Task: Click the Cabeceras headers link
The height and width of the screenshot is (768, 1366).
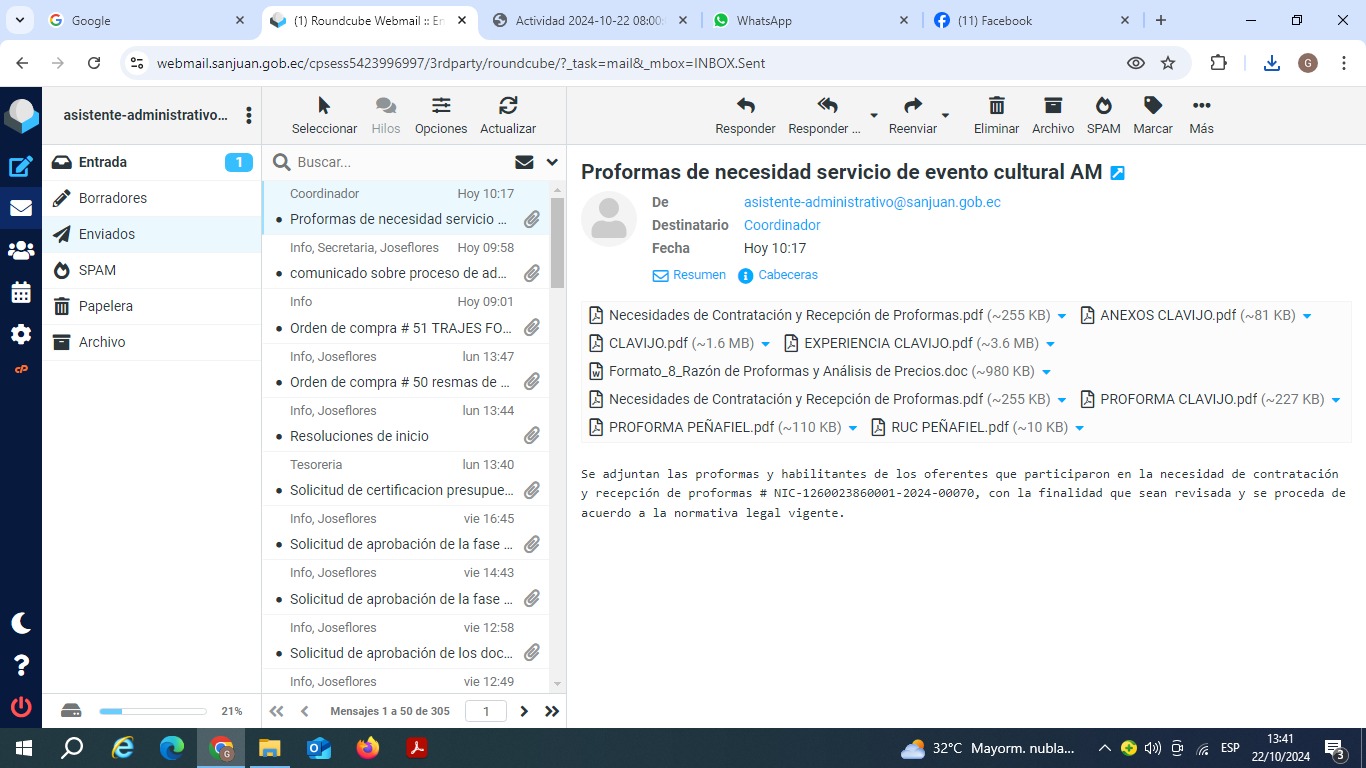Action: pos(787,275)
